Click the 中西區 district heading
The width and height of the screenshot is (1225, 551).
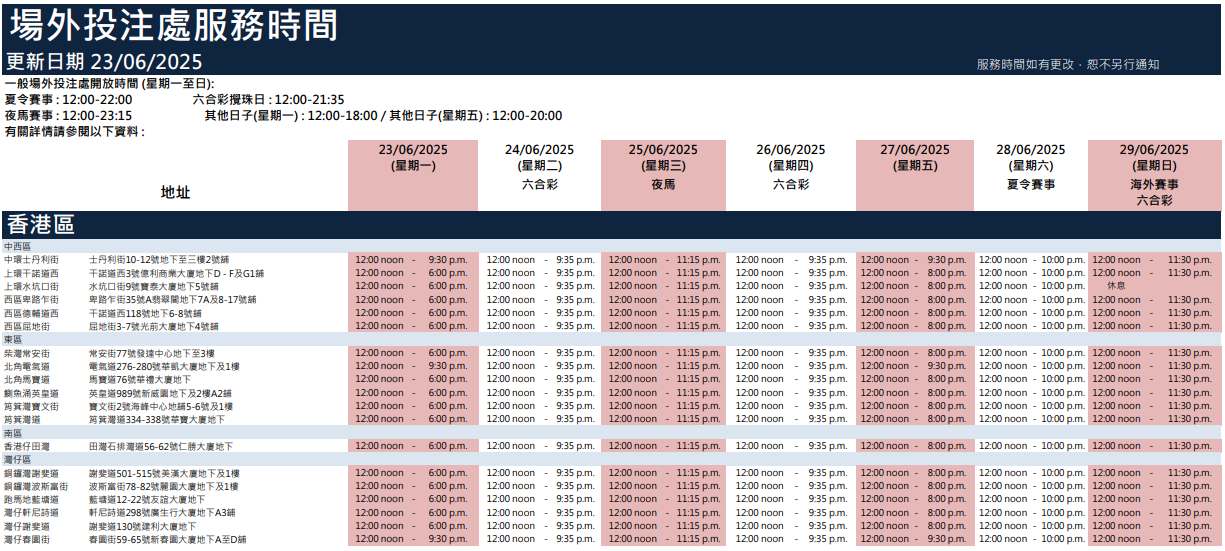point(18,246)
